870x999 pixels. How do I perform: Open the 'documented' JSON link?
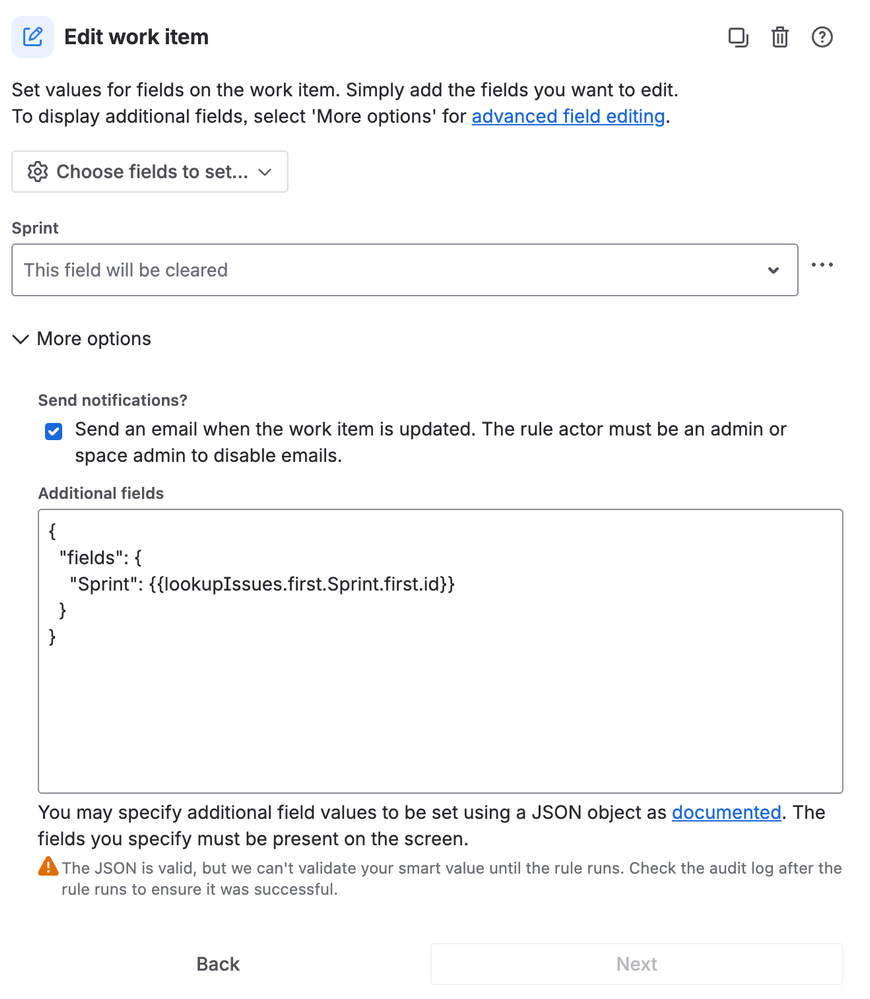click(726, 812)
